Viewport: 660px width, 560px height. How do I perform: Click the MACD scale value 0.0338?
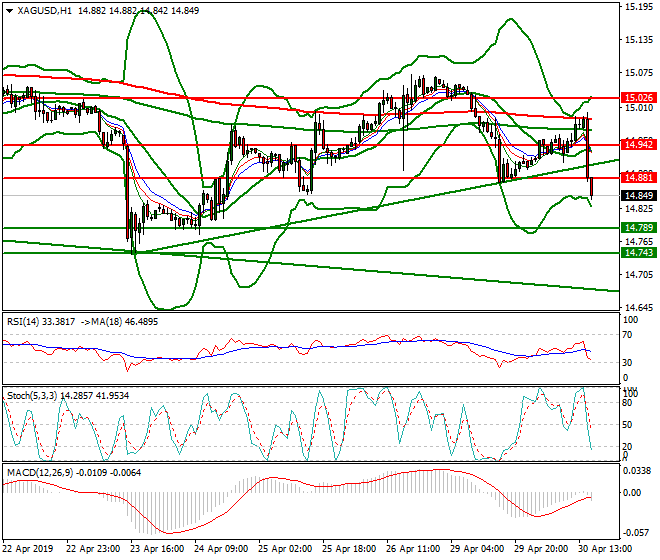click(x=638, y=471)
